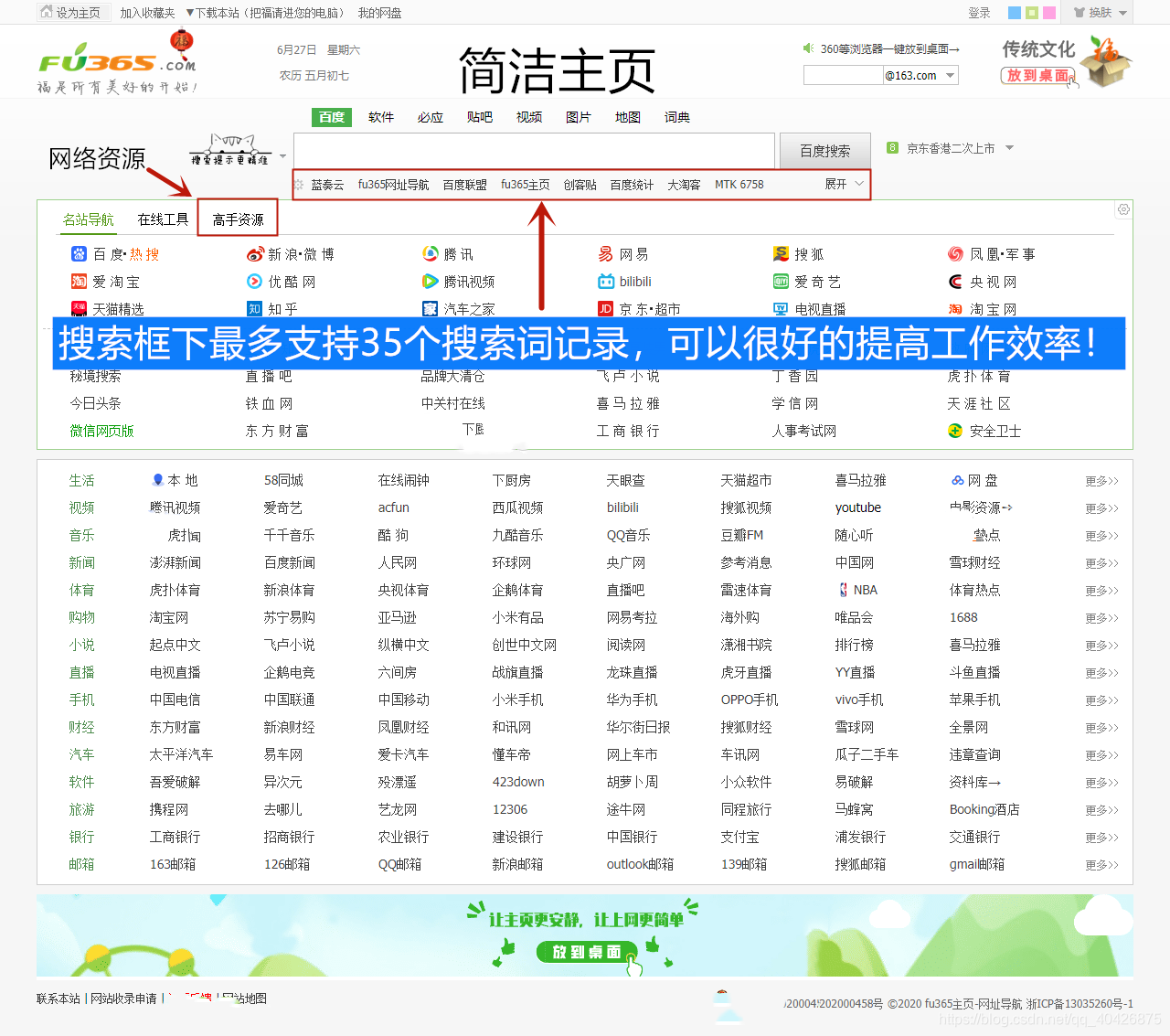Open 微信网页版 green link

click(102, 431)
